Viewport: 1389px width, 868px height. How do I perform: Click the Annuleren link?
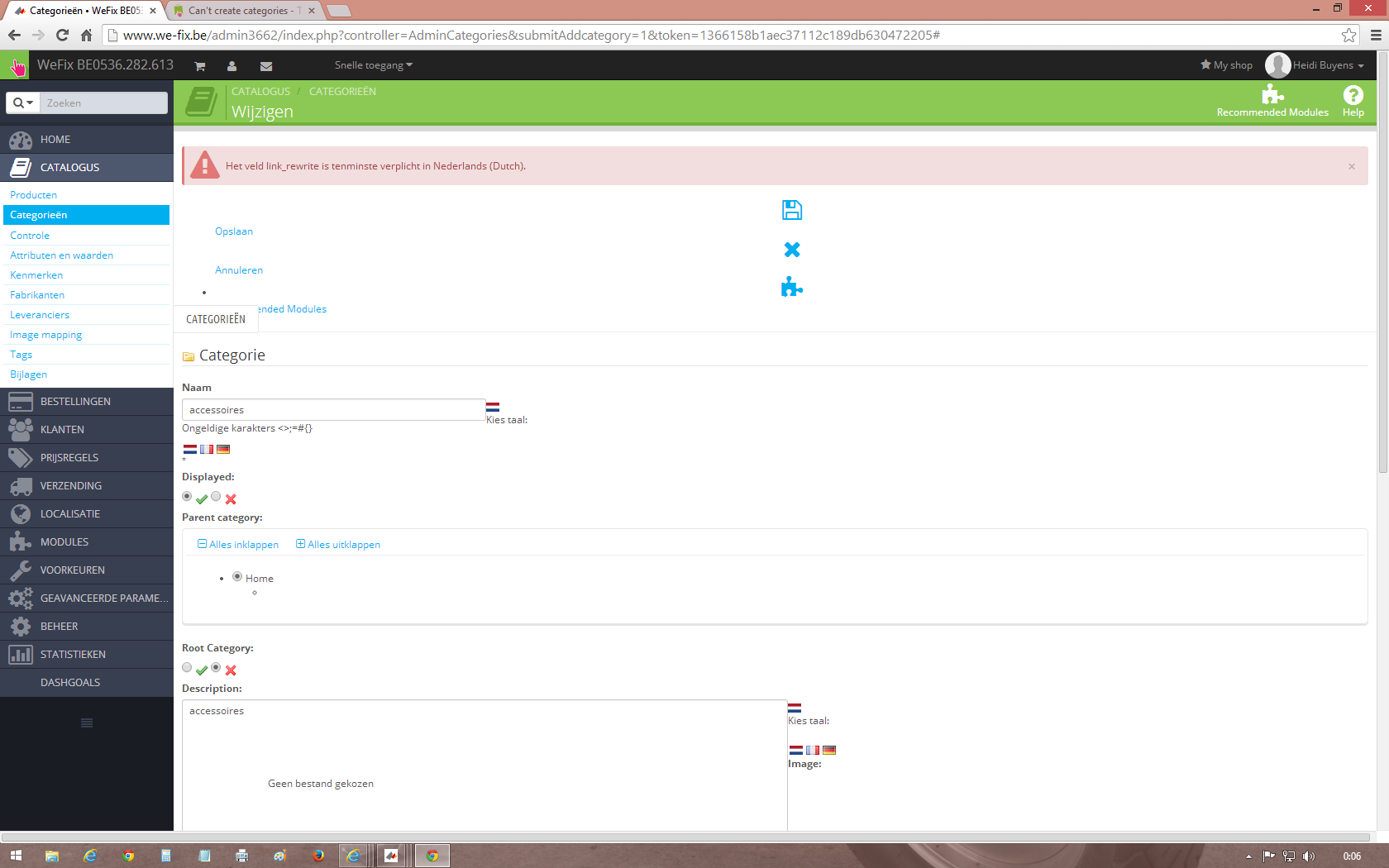[x=239, y=270]
